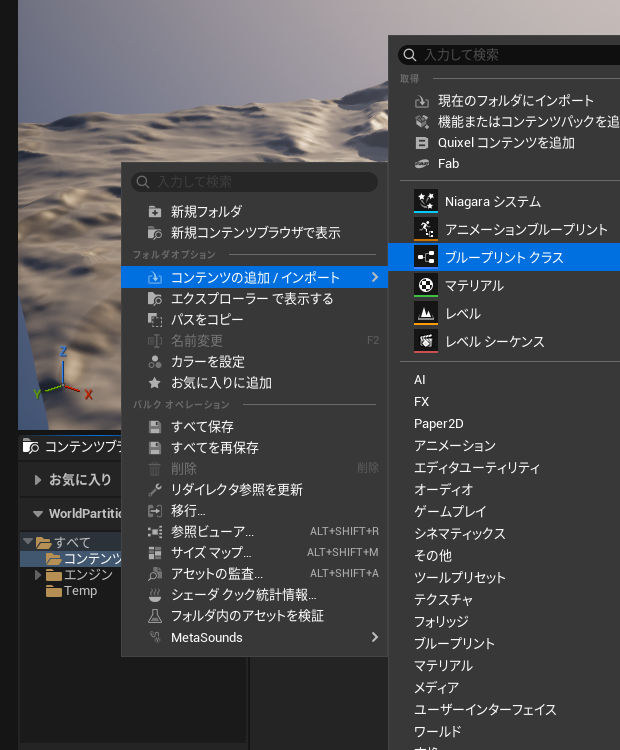Select the Temp folder in tree
620x750 pixels.
[x=80, y=591]
